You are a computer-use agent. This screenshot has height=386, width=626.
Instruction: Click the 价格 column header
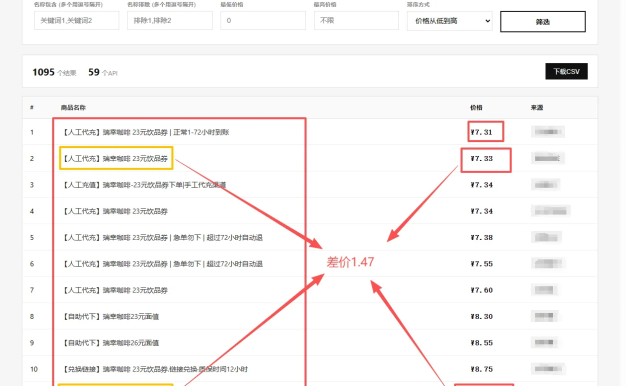[x=476, y=107]
